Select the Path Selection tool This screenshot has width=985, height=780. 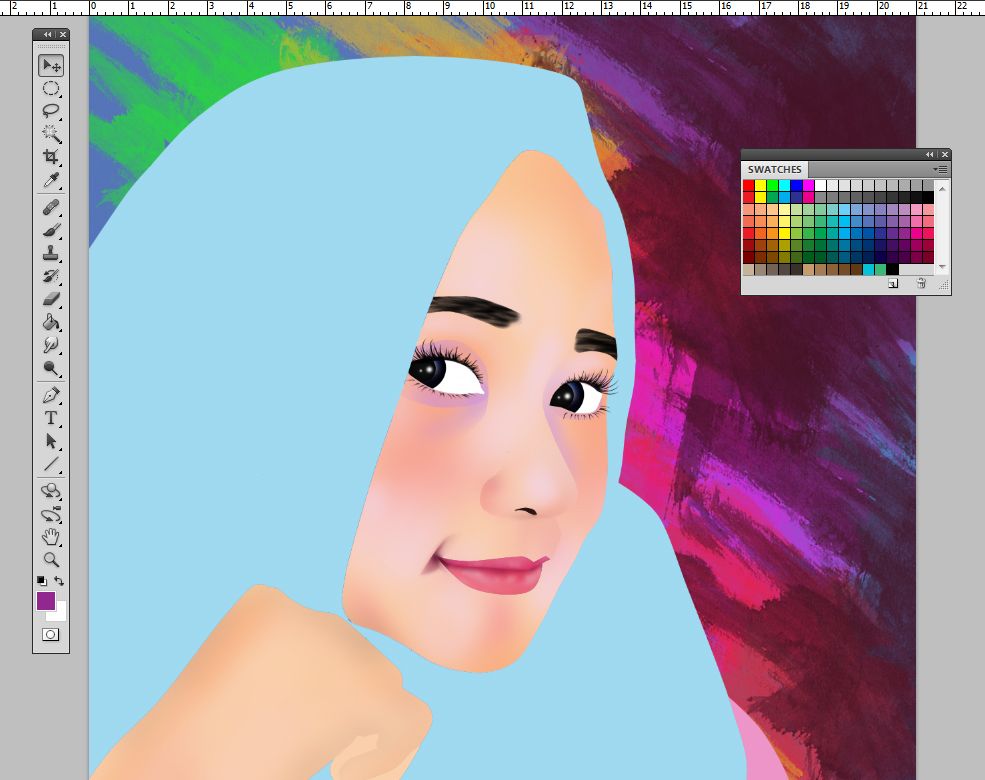point(51,441)
